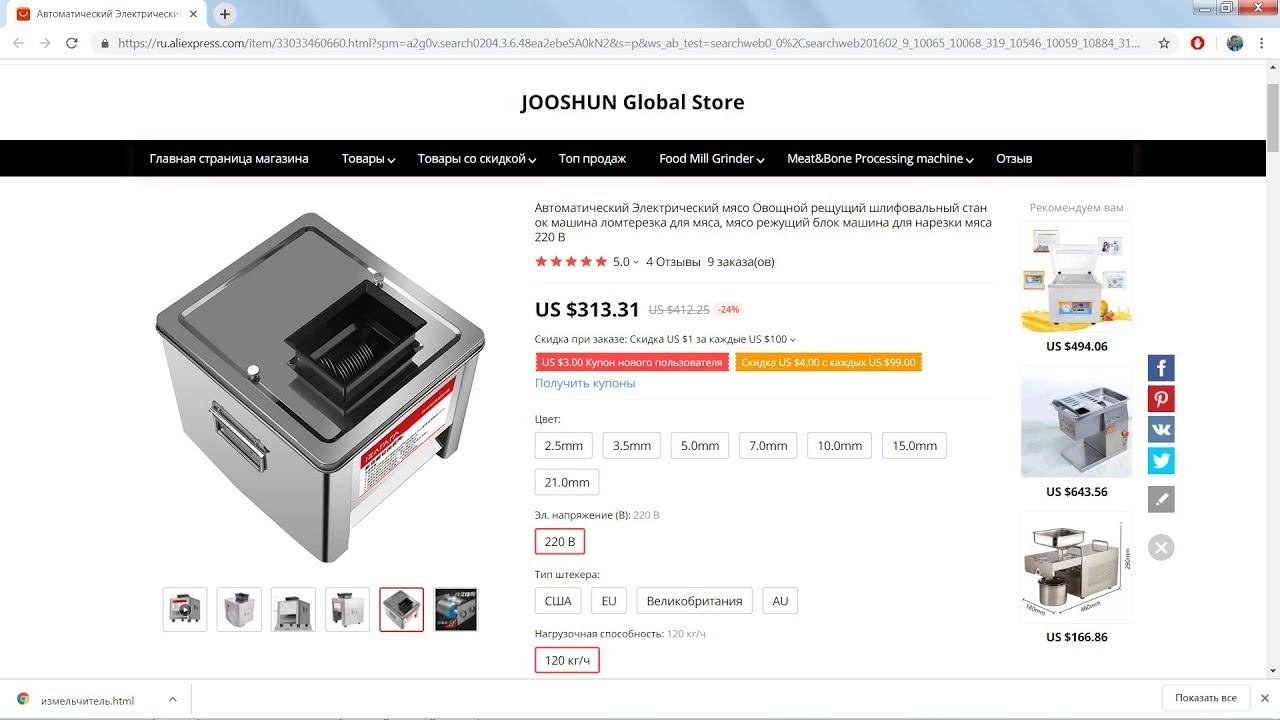This screenshot has width=1280, height=720.
Task: Go to Главная страница магазина
Action: coord(229,159)
